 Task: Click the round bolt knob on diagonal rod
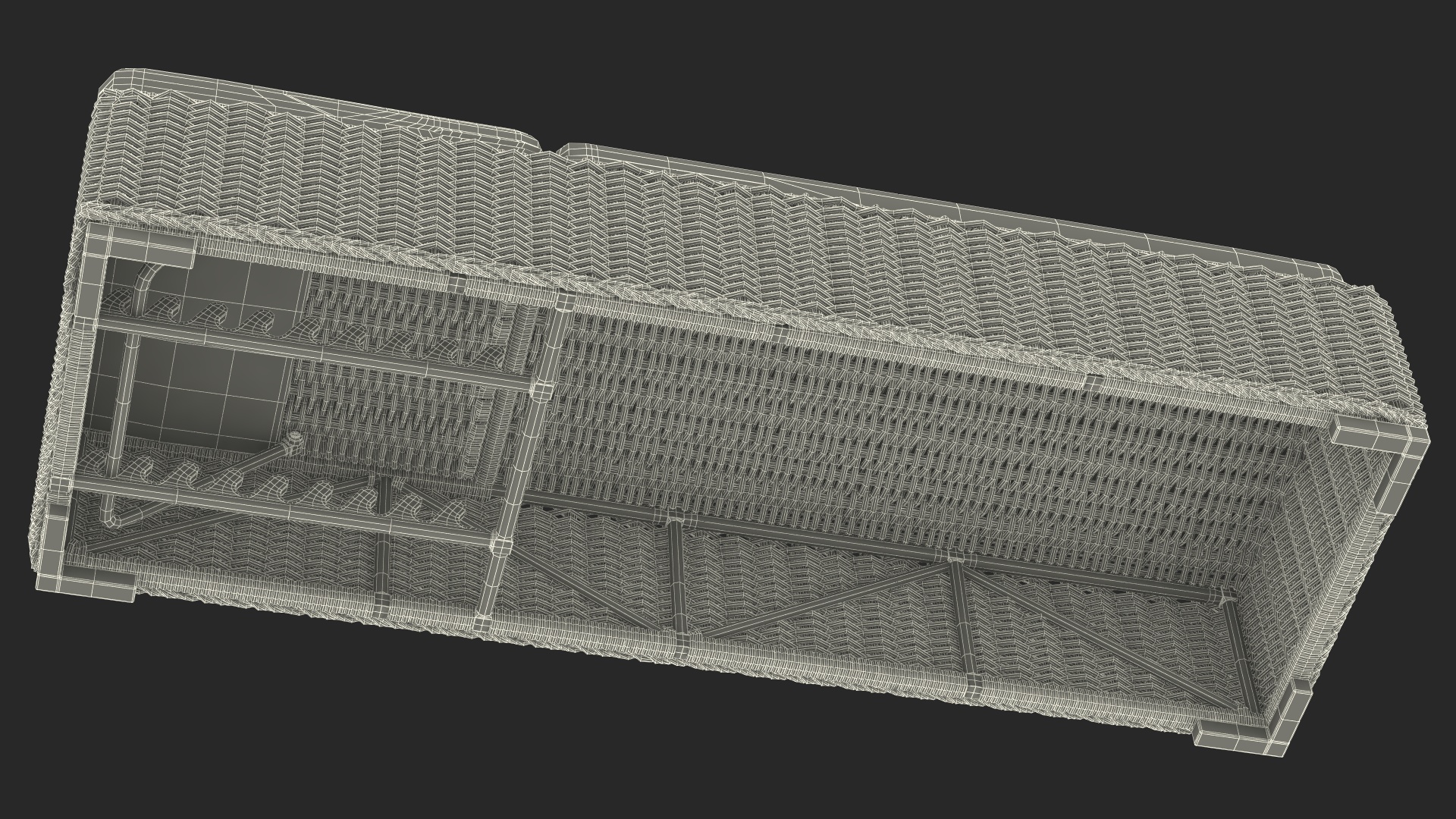[294, 438]
